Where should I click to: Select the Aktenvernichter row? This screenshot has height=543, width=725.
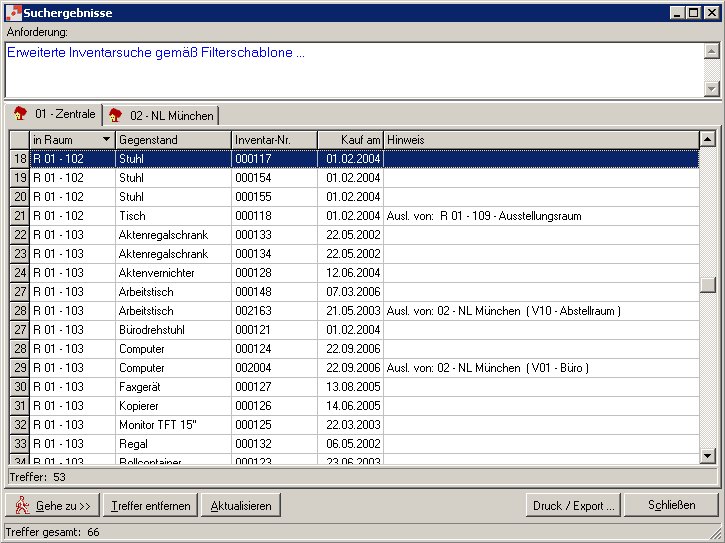tap(354, 272)
